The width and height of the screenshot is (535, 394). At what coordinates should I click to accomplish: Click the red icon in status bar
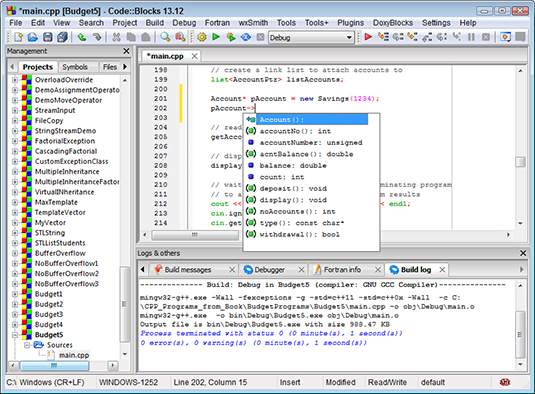(505, 382)
